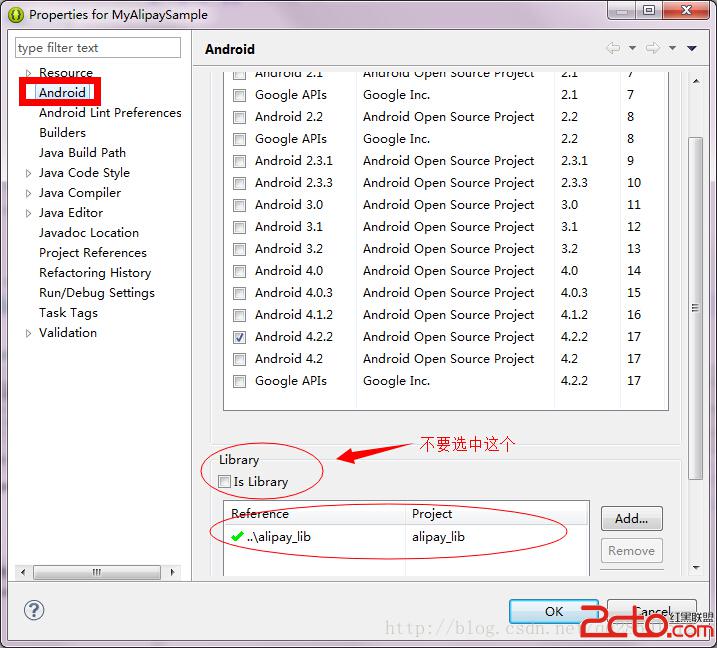Viewport: 717px width, 648px height.
Task: Click the back navigation arrow icon
Action: click(613, 48)
